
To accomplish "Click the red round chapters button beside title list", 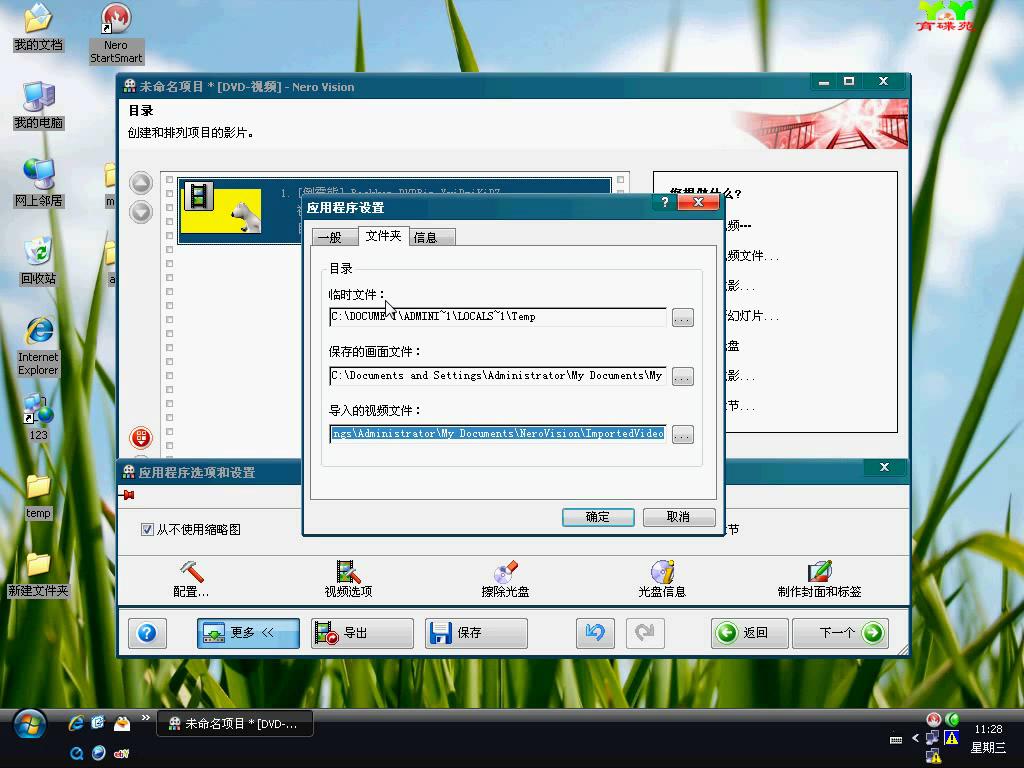I will coord(141,438).
